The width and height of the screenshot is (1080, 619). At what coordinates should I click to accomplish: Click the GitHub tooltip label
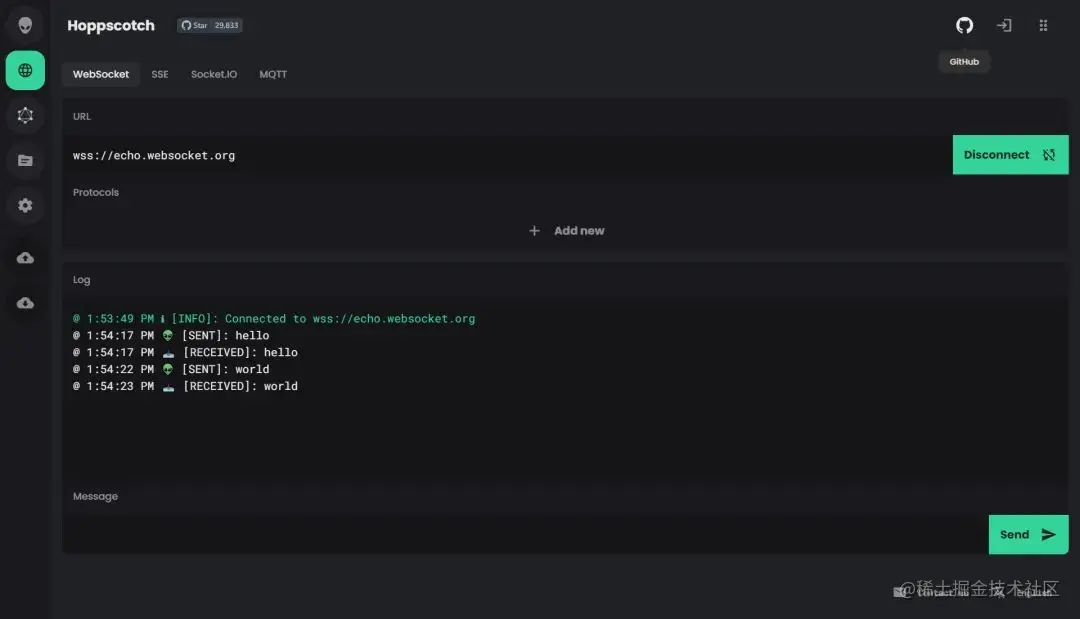click(964, 61)
